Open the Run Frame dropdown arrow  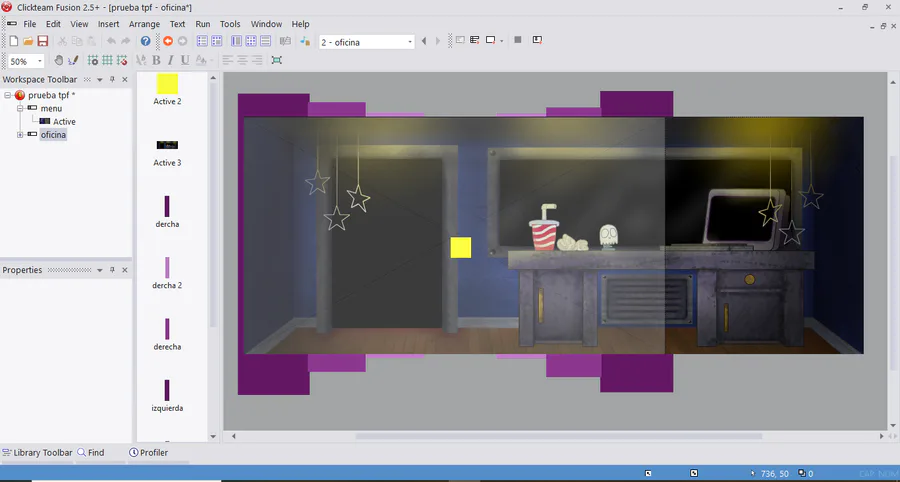tap(502, 41)
